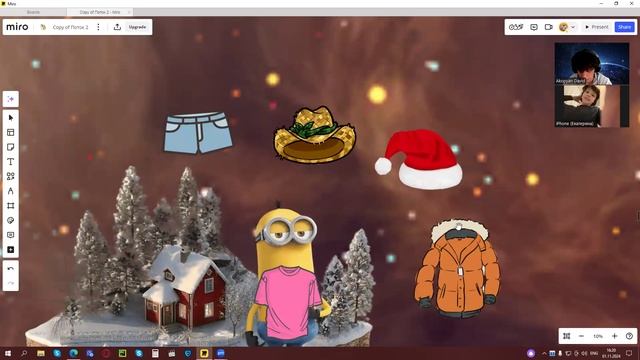Click the 10% zoom level
Image resolution: width=640 pixels, height=360 pixels.
click(x=598, y=336)
